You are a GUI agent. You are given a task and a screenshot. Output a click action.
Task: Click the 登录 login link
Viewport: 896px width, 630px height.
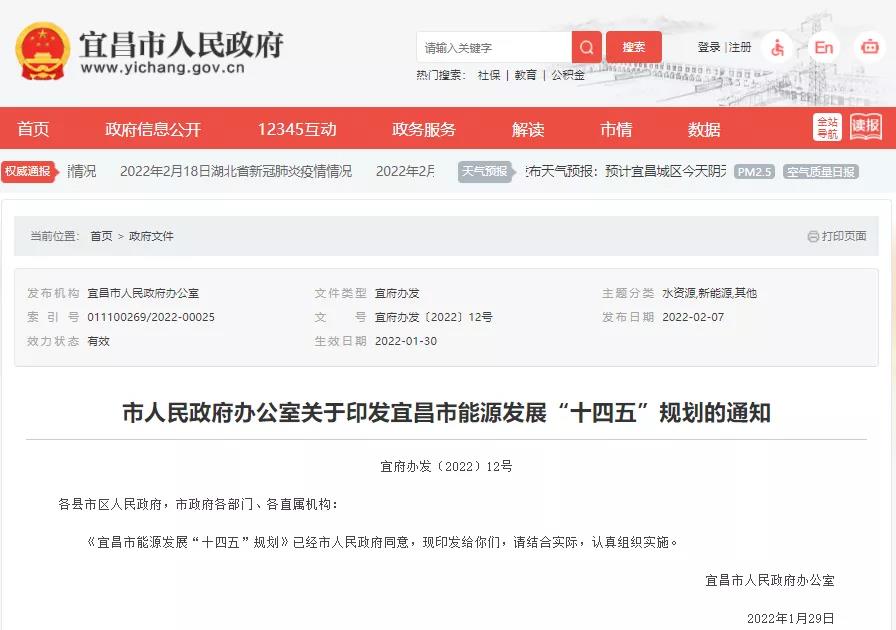pyautogui.click(x=709, y=47)
